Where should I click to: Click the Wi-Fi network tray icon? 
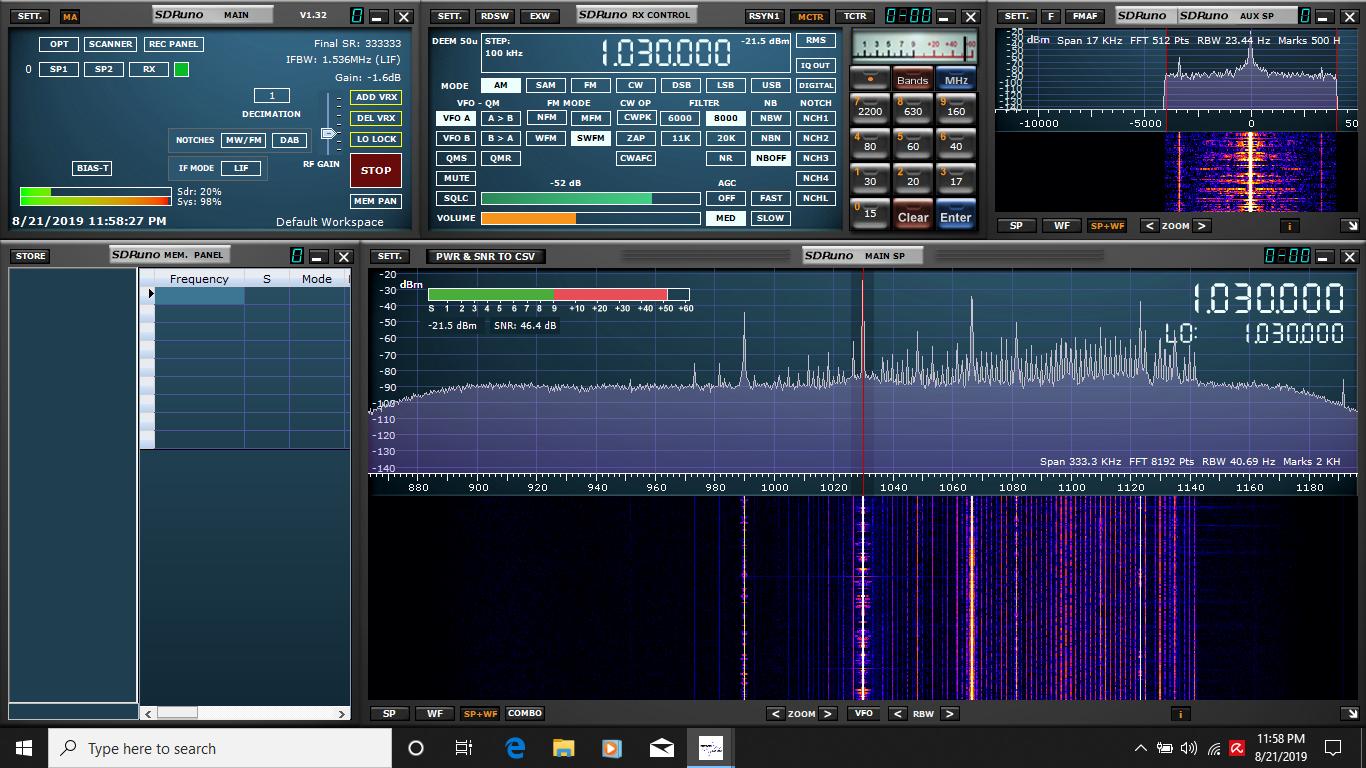click(x=1213, y=748)
